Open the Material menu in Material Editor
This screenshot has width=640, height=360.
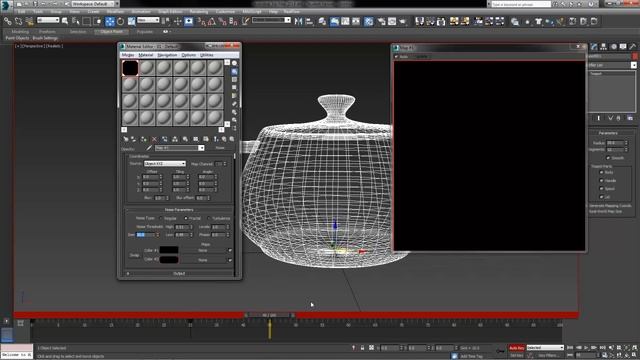(145, 55)
